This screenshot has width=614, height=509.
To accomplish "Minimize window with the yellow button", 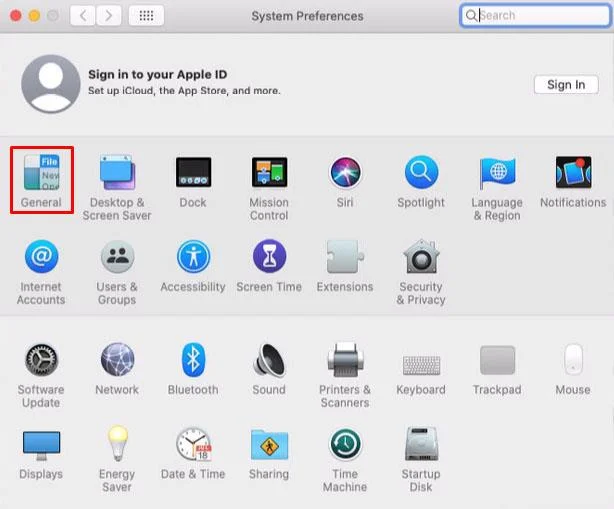I will click(x=34, y=16).
